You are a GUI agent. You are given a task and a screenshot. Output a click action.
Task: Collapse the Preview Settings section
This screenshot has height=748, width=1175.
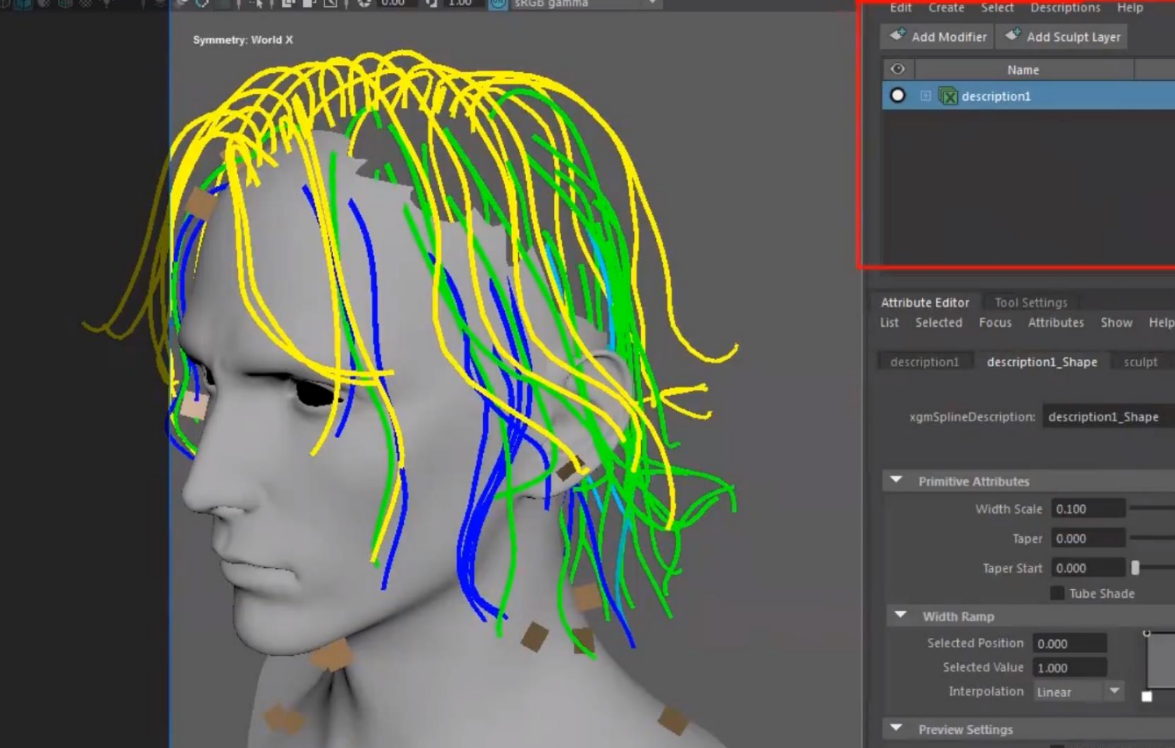point(896,729)
